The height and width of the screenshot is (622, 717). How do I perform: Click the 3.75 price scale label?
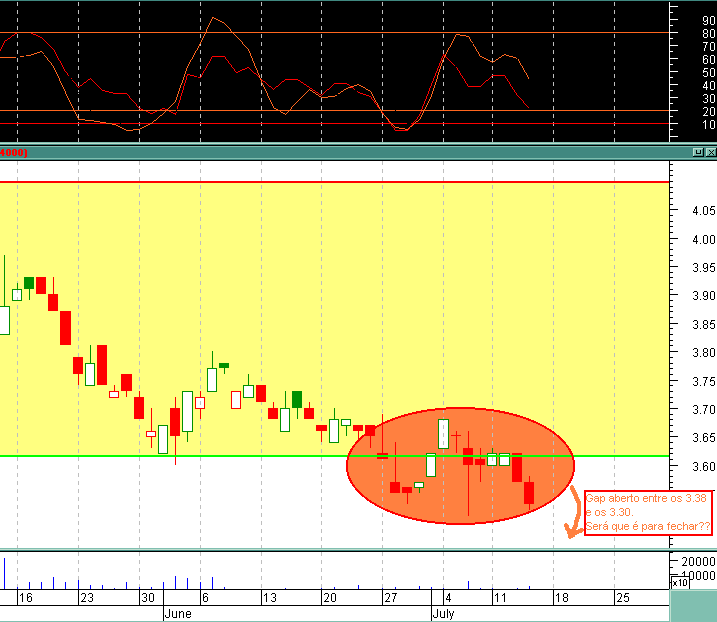704,381
